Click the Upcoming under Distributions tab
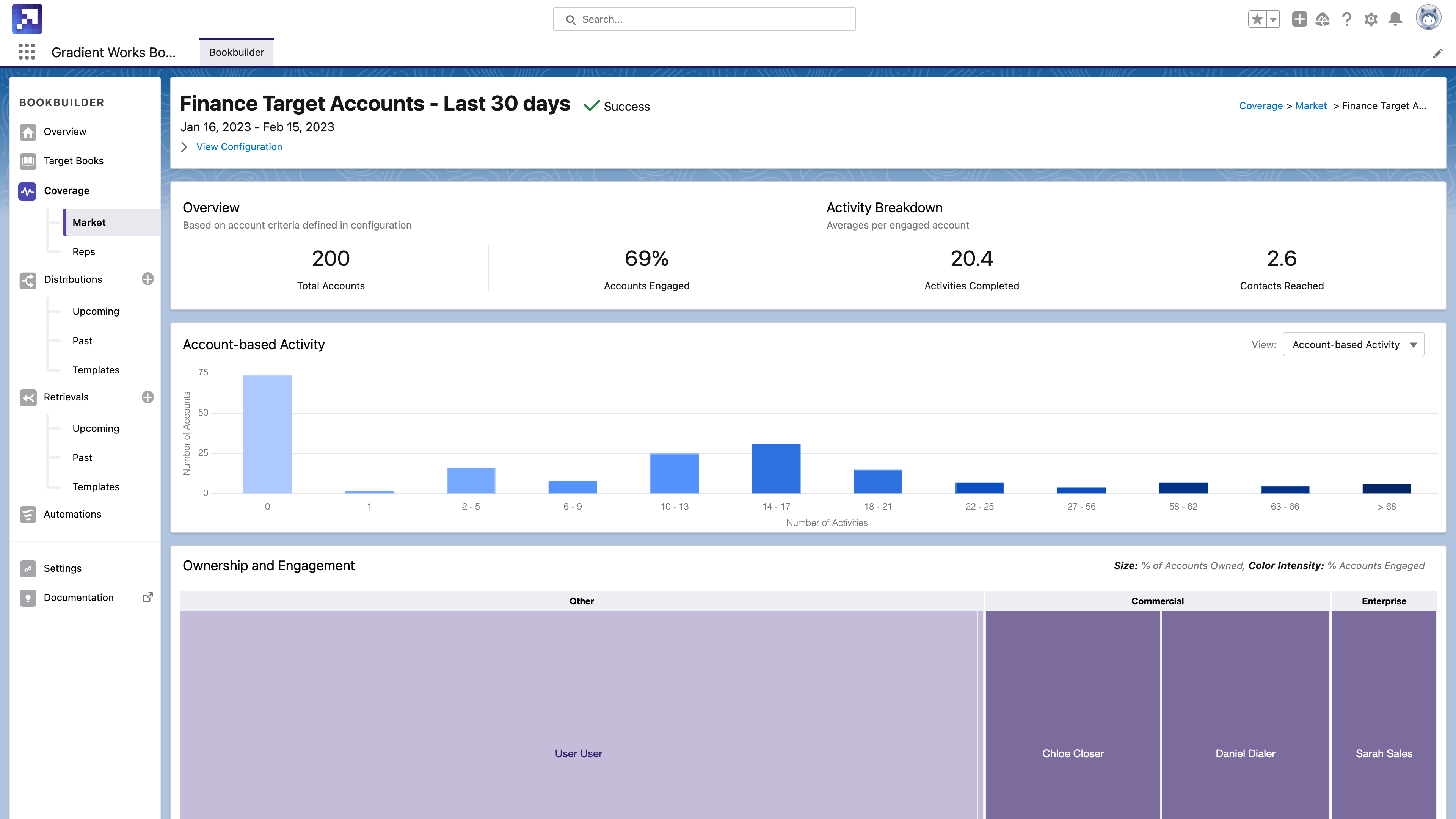The width and height of the screenshot is (1456, 819). (x=95, y=311)
